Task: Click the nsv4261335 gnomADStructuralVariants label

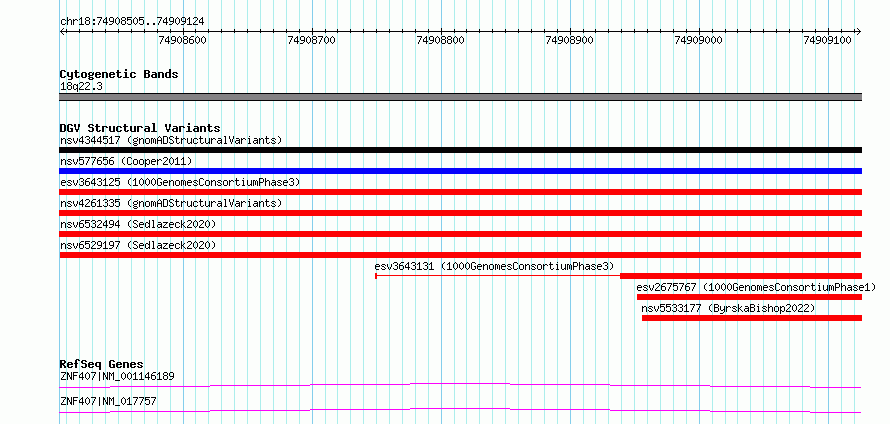Action: pyautogui.click(x=171, y=203)
